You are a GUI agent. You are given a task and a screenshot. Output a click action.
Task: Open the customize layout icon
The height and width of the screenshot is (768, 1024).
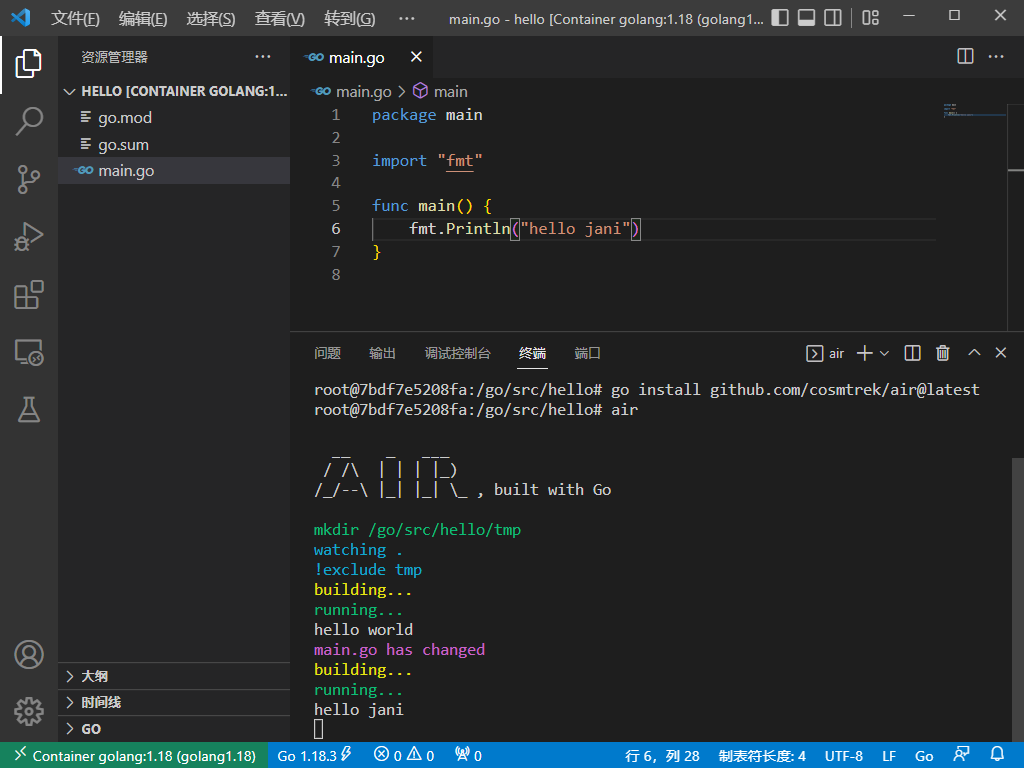871,18
